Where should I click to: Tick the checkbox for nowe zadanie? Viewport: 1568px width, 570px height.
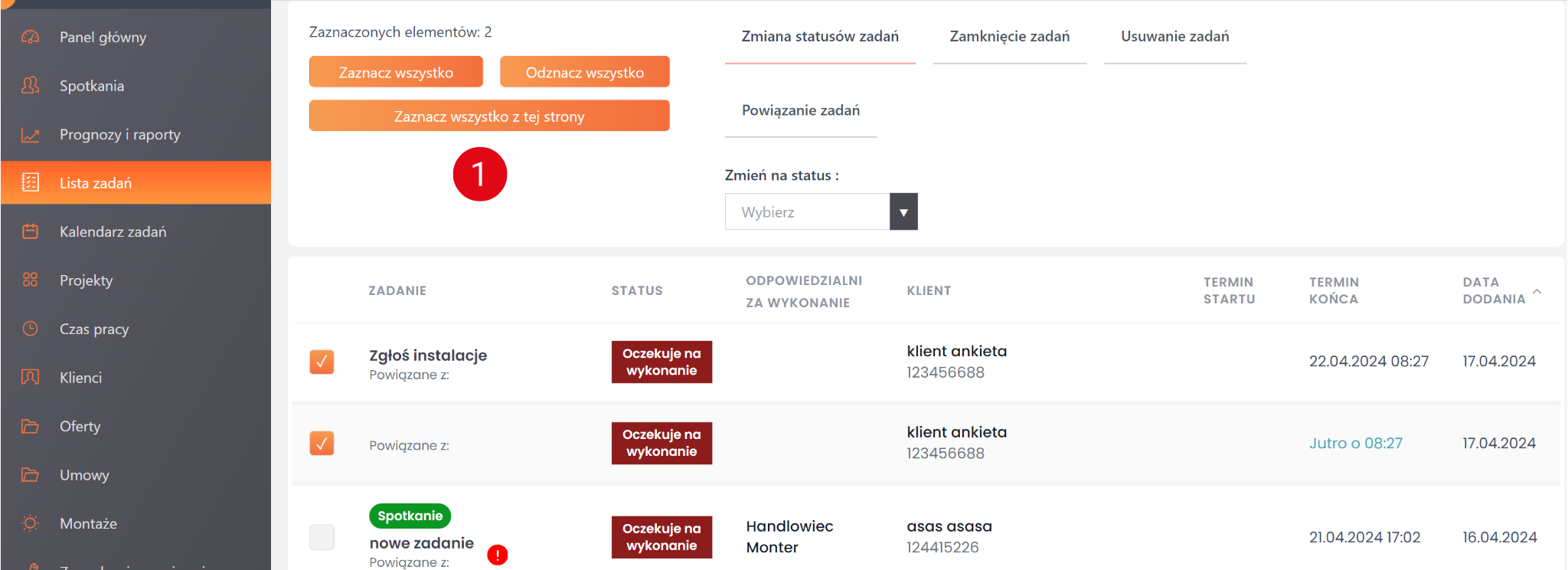(322, 537)
